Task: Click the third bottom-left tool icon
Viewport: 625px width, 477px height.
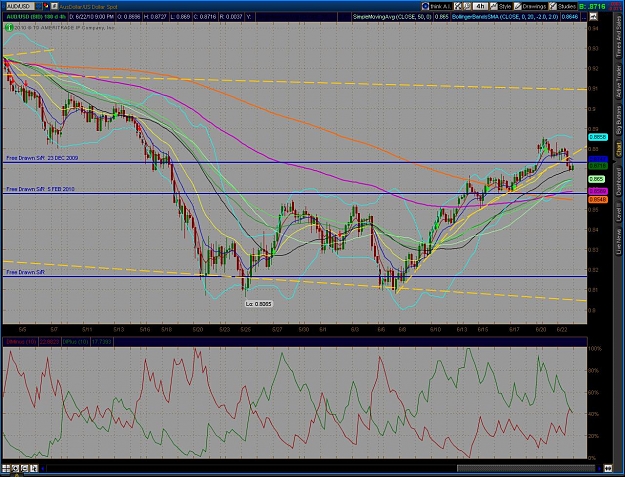Action: click(x=24, y=468)
